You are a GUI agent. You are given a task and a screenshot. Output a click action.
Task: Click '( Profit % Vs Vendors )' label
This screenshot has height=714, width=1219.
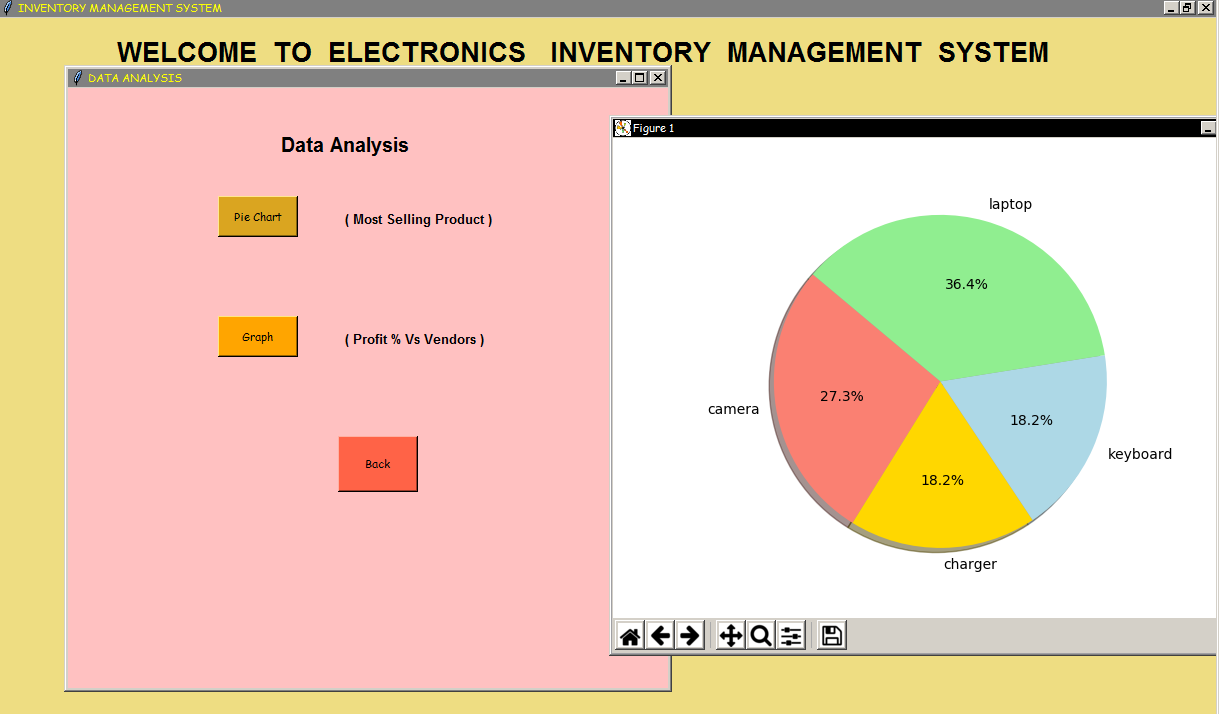pos(414,340)
